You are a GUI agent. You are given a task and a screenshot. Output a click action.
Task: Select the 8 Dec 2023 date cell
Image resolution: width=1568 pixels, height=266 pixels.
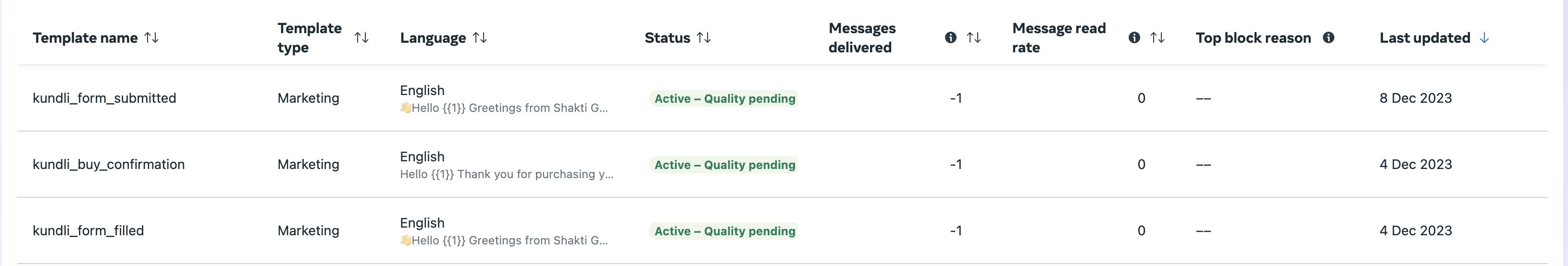(1415, 98)
